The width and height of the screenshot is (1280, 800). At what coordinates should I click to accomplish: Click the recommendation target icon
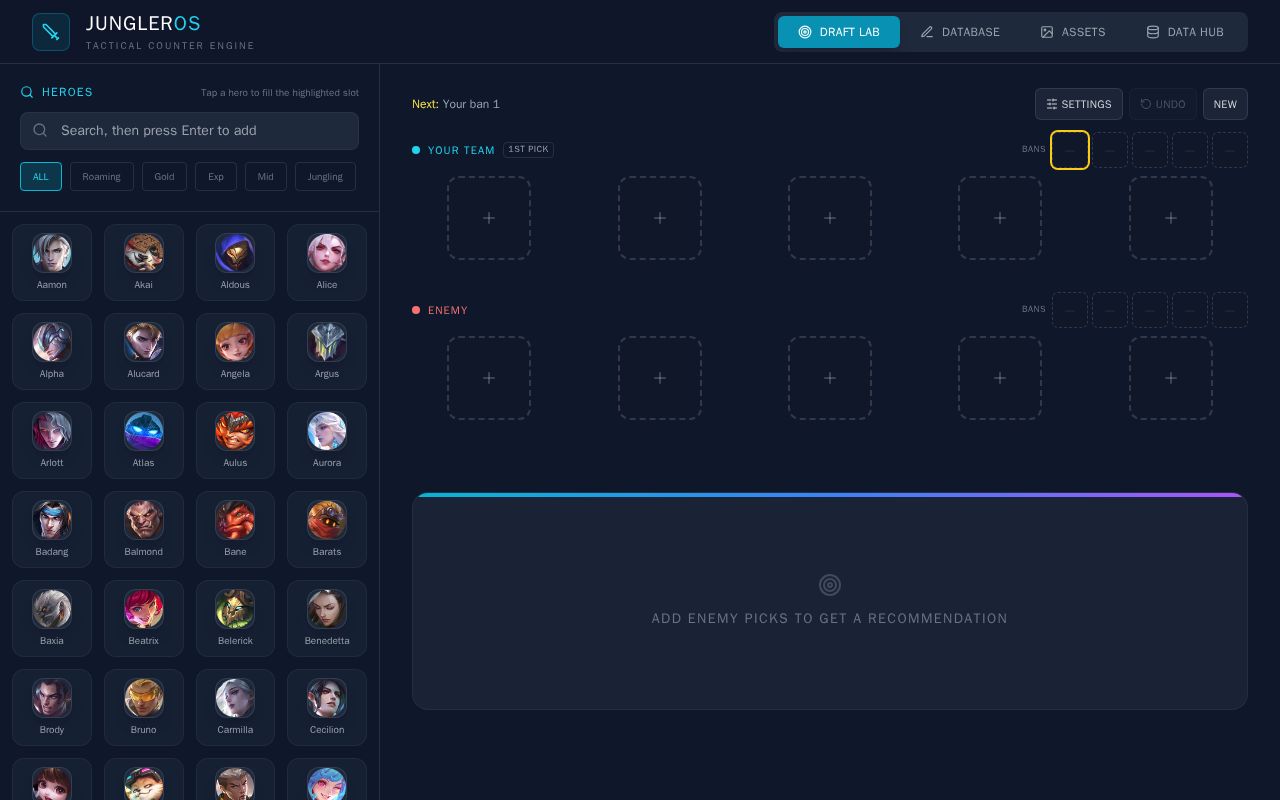point(830,585)
